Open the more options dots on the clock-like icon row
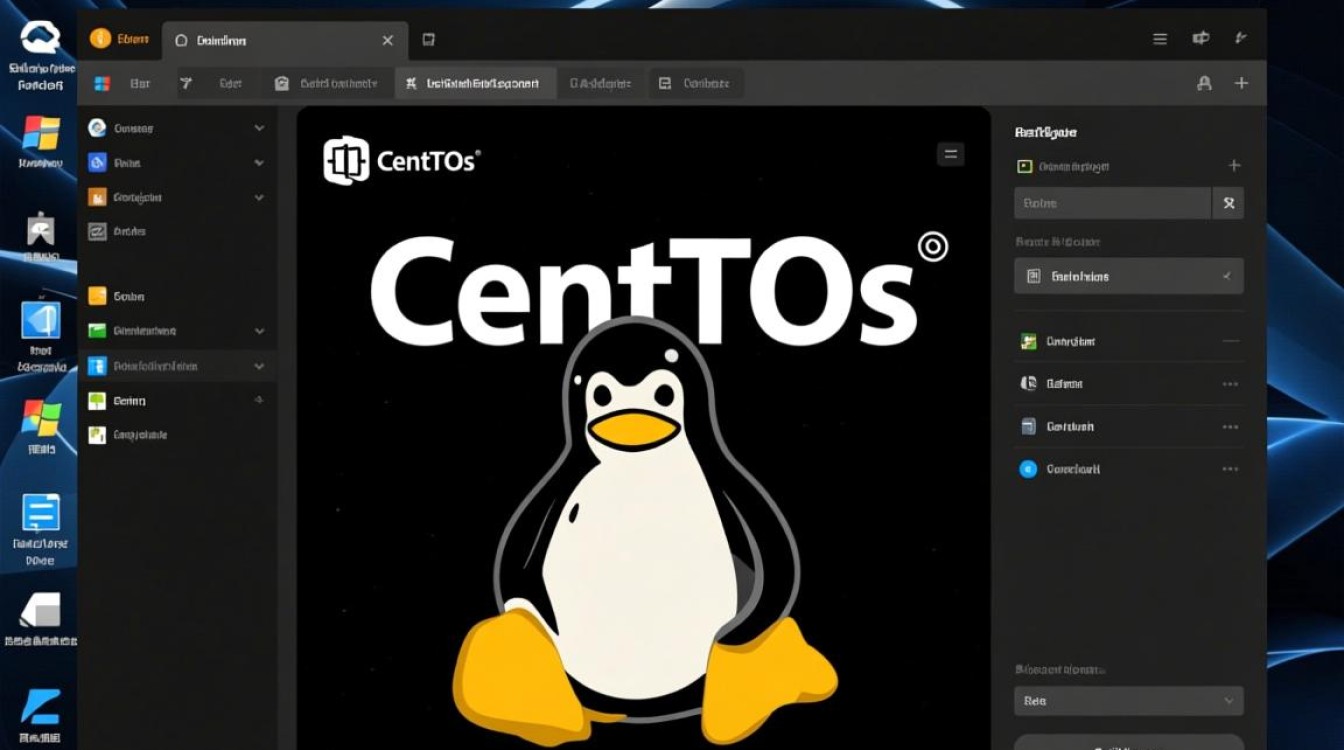Screen dimensions: 1344x750 click(1230, 384)
